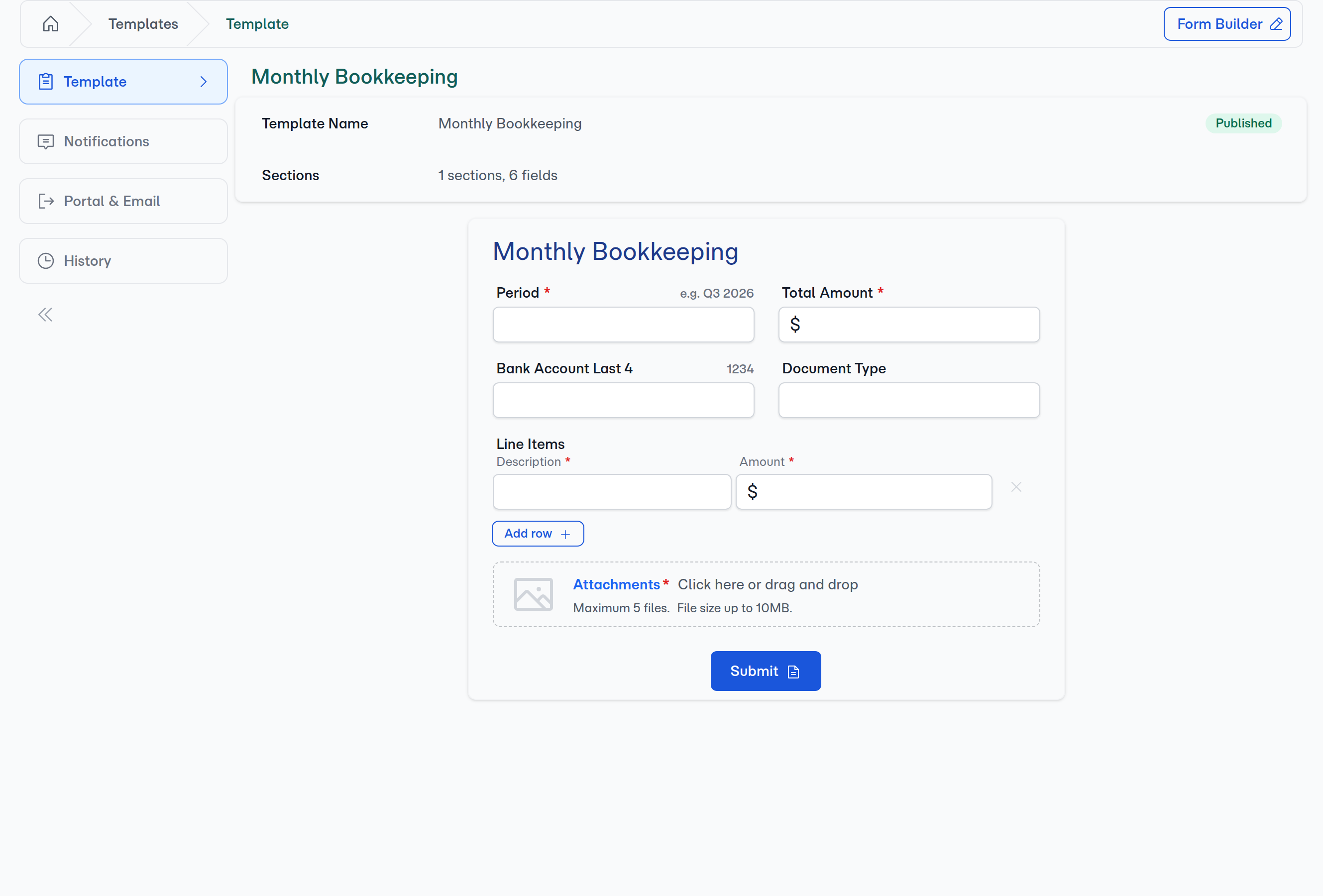Focus the Line Items Amount field
1323x896 pixels.
point(864,491)
